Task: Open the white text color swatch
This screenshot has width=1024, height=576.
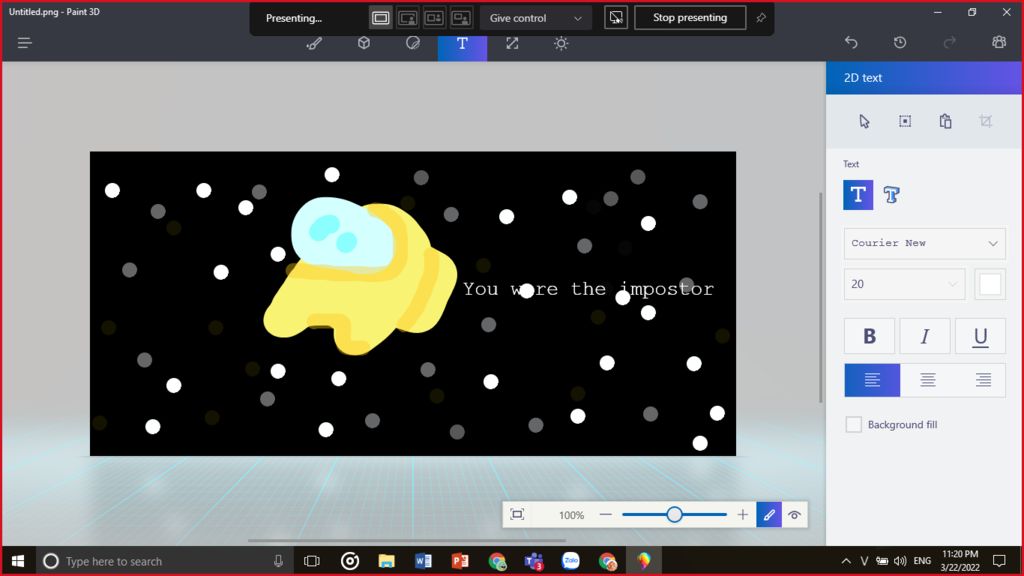Action: tap(990, 284)
